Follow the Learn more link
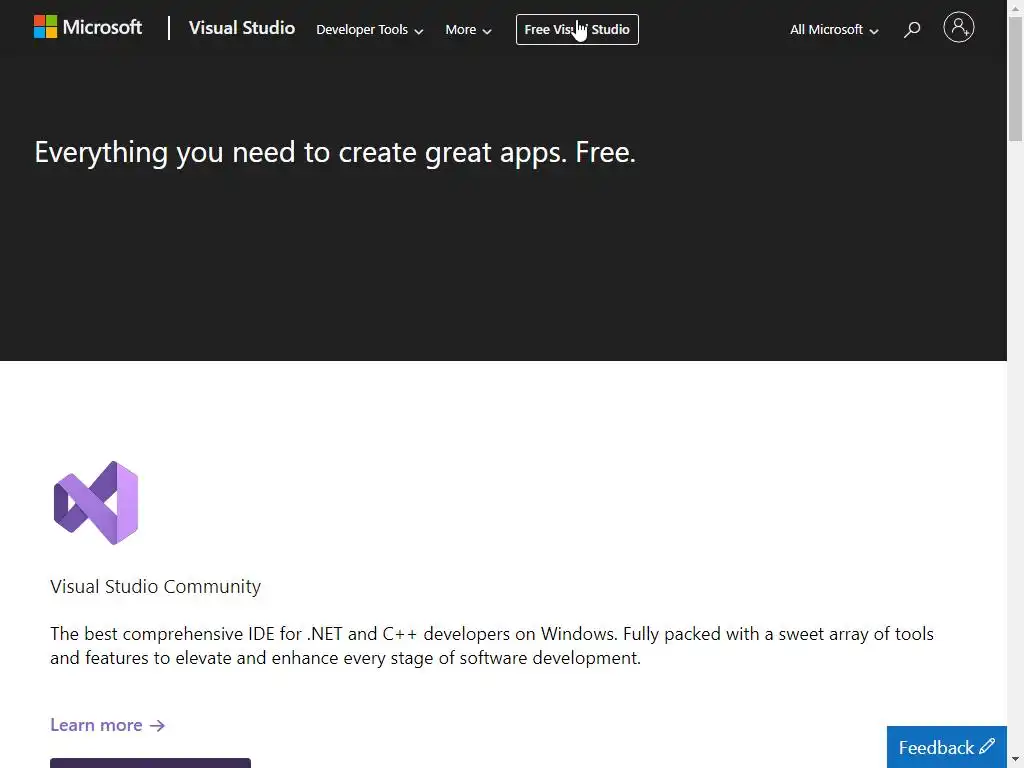The width and height of the screenshot is (1024, 768). (108, 725)
